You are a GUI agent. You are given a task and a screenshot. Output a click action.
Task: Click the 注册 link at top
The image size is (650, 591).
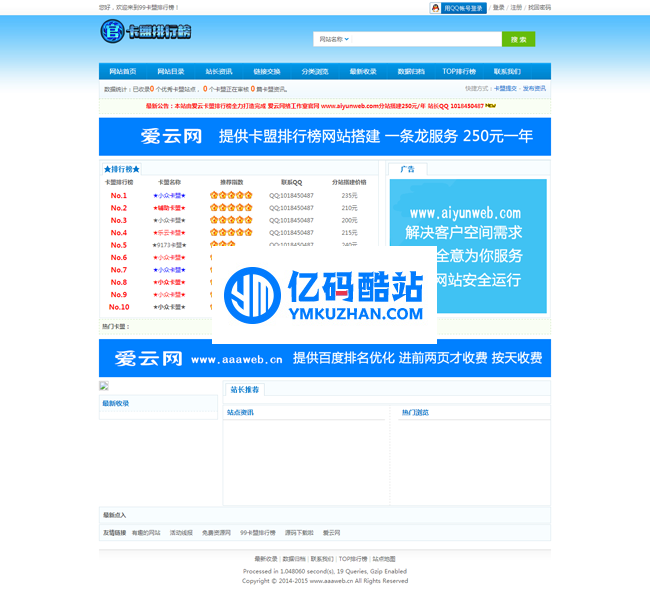click(x=516, y=7)
